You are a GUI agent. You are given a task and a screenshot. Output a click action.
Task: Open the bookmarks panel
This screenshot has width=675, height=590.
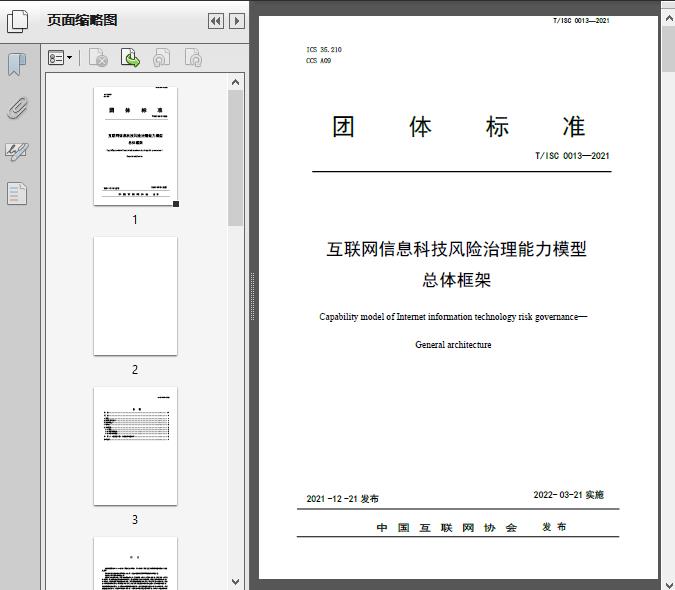[17, 65]
